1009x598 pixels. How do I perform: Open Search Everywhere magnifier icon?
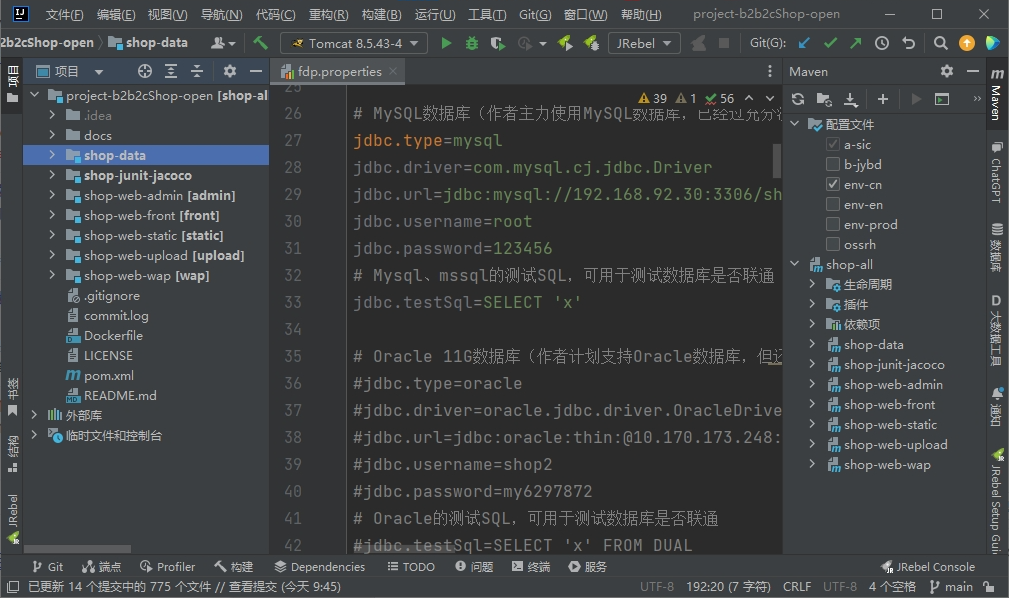pyautogui.click(x=940, y=43)
